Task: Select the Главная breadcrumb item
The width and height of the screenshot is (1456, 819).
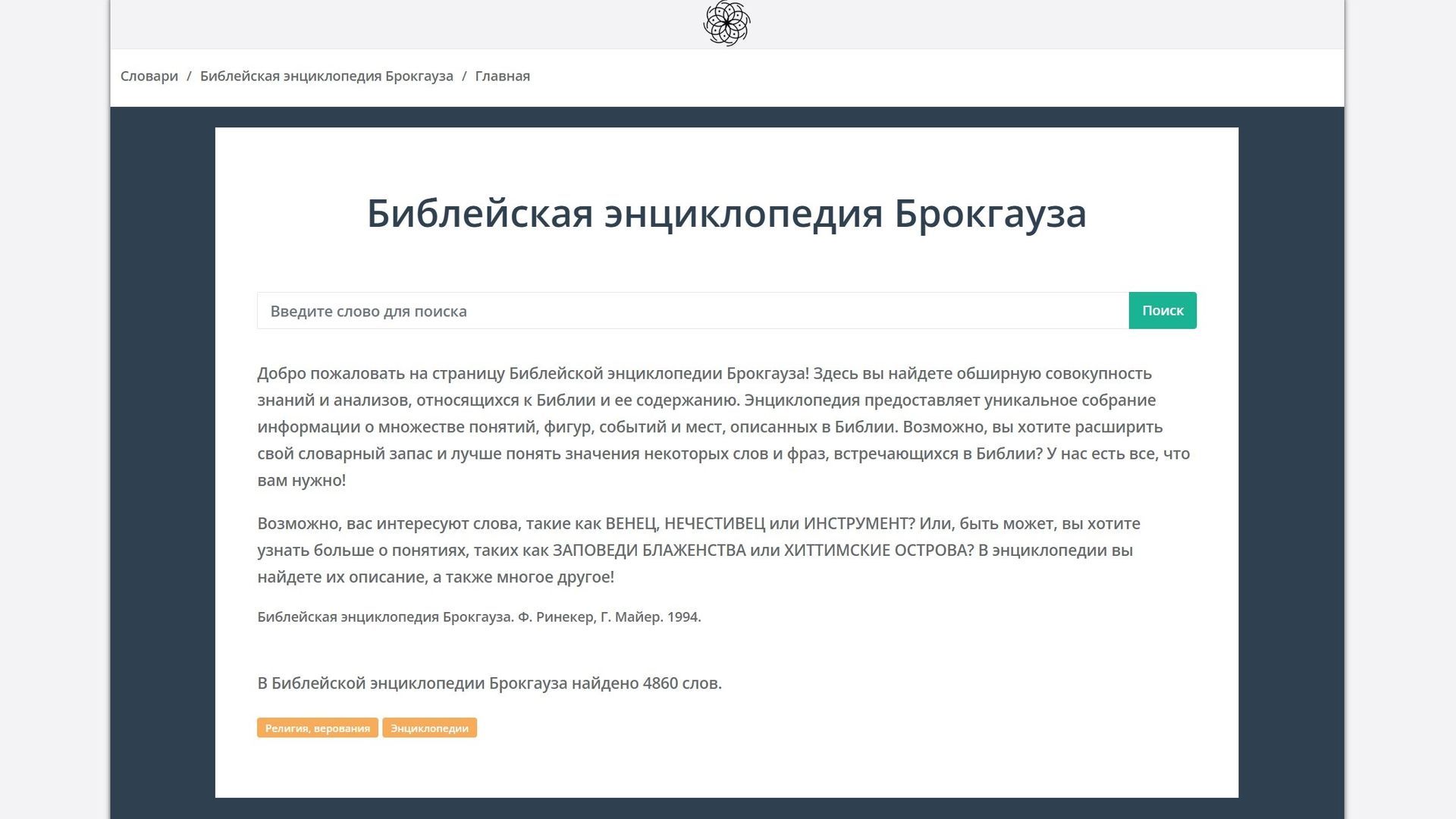Action: click(503, 76)
